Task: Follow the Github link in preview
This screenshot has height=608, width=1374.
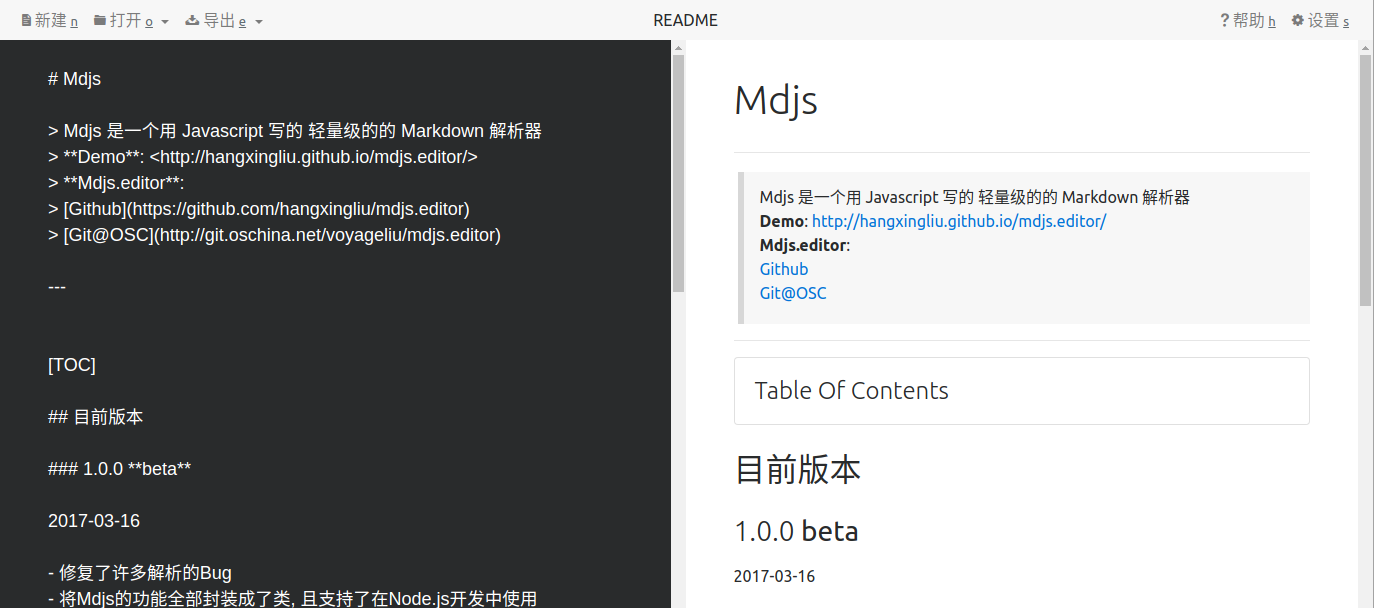Action: coord(784,269)
